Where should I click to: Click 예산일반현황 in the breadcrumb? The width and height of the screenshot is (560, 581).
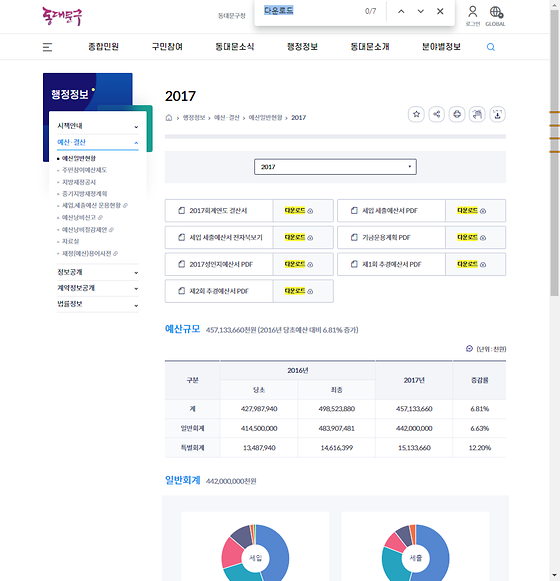[265, 117]
